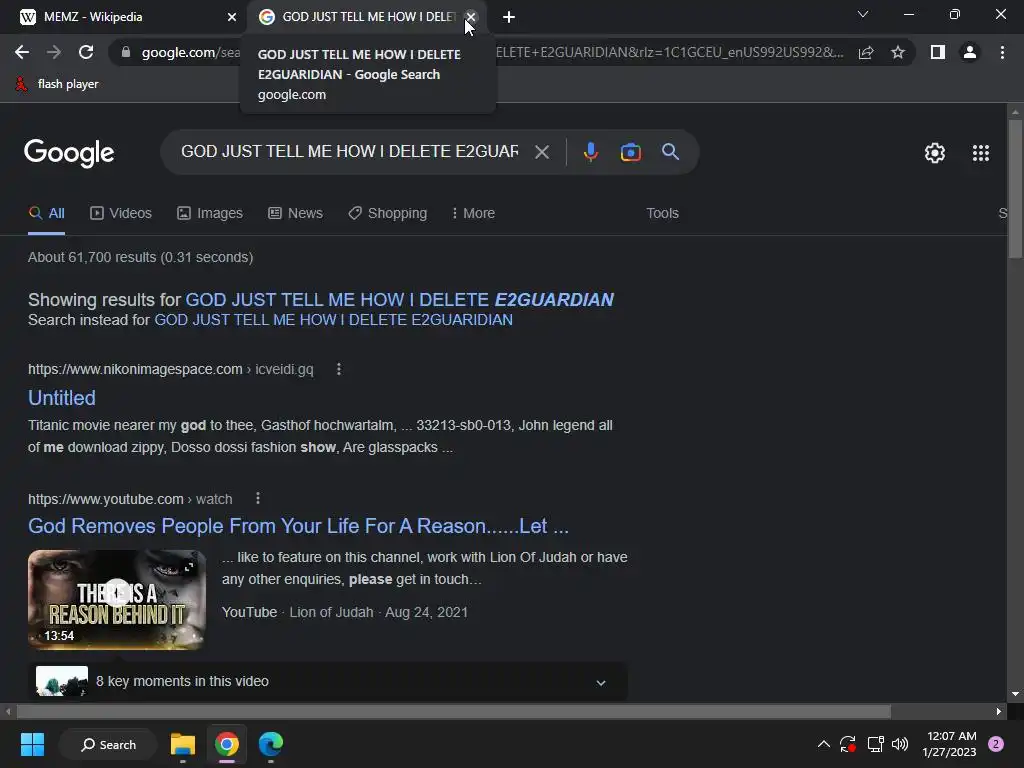Switch to the Images tab
Screen dimensions: 1024x768
210,214
